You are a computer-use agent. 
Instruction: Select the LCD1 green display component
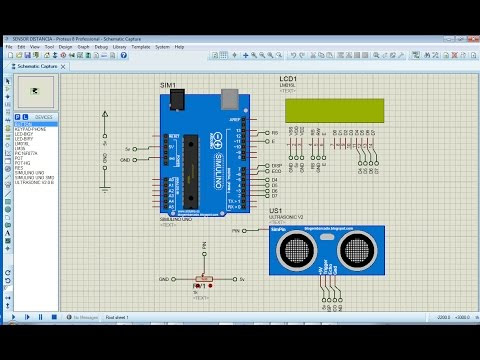[334, 111]
